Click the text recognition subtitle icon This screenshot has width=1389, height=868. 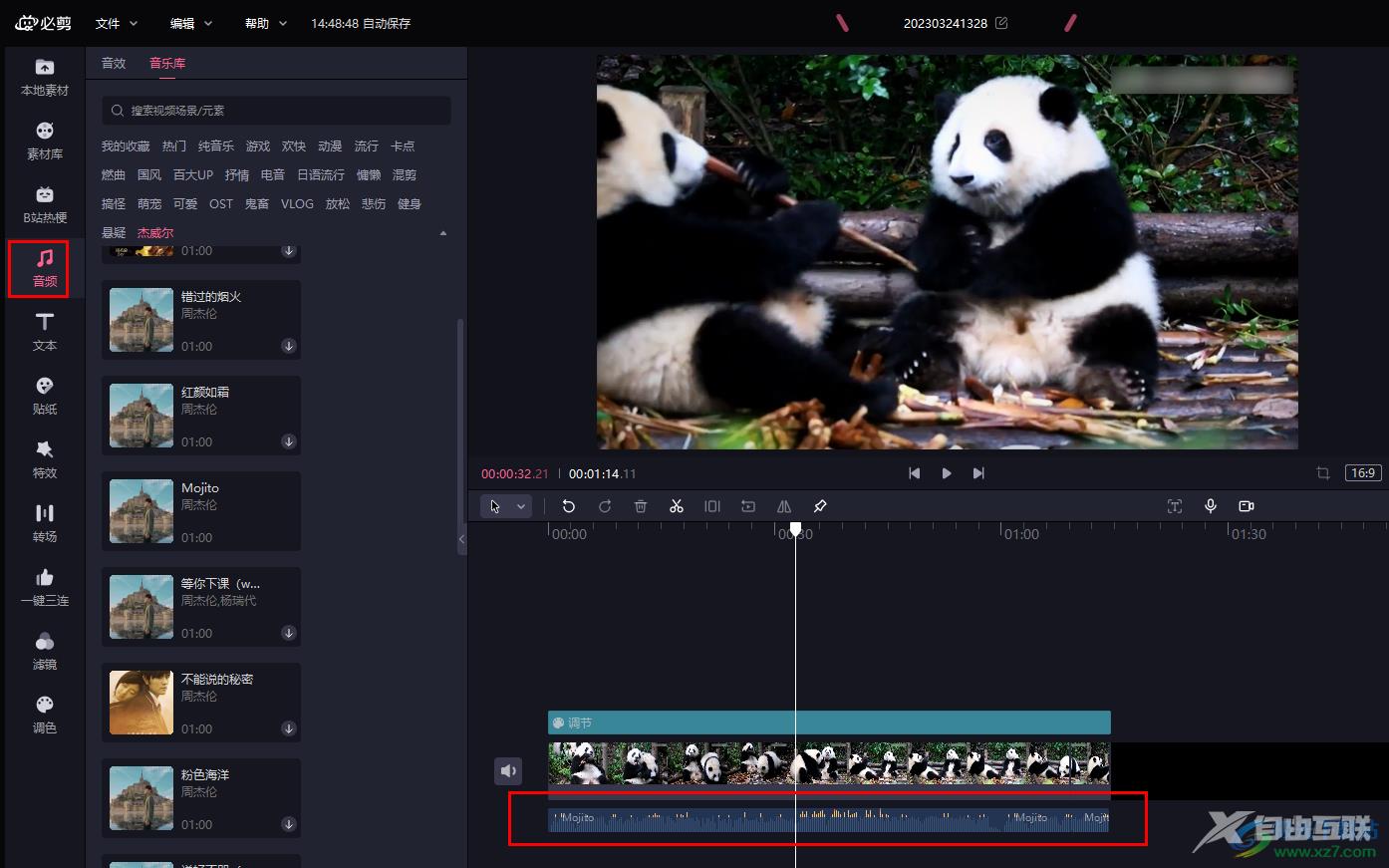tap(1175, 506)
